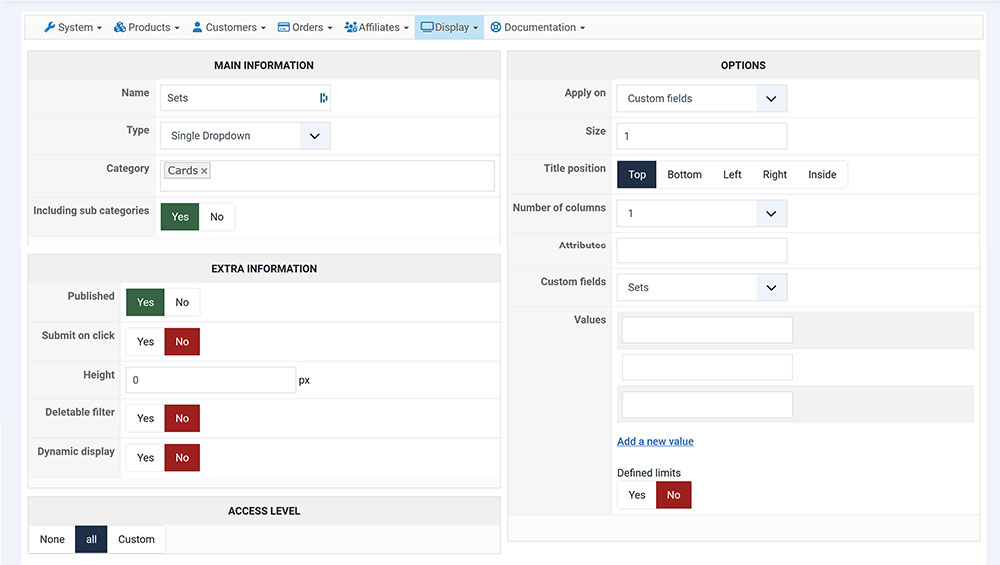The height and width of the screenshot is (565, 1000).
Task: Click the cubes icon beside Products
Action: click(120, 27)
